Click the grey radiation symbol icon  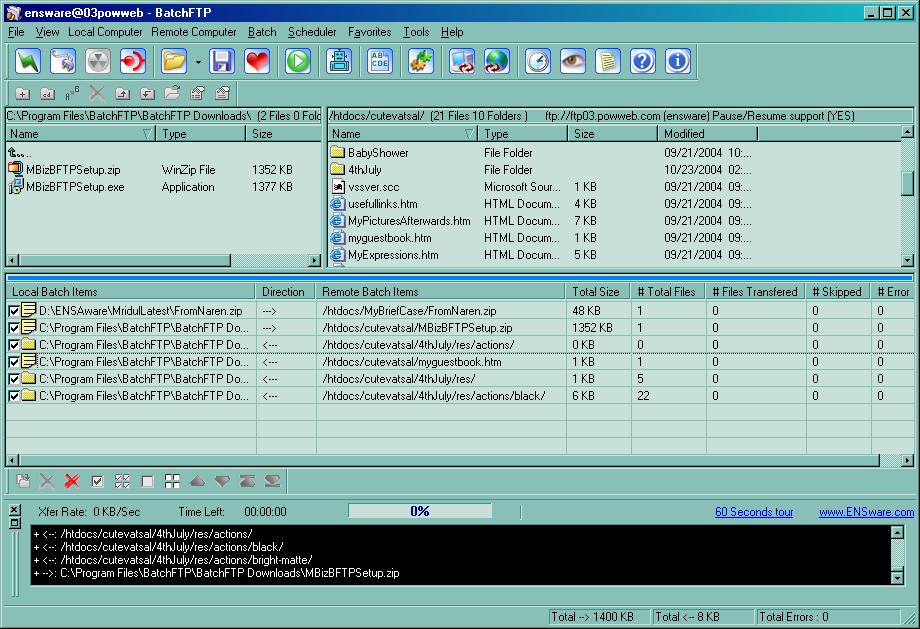[98, 61]
